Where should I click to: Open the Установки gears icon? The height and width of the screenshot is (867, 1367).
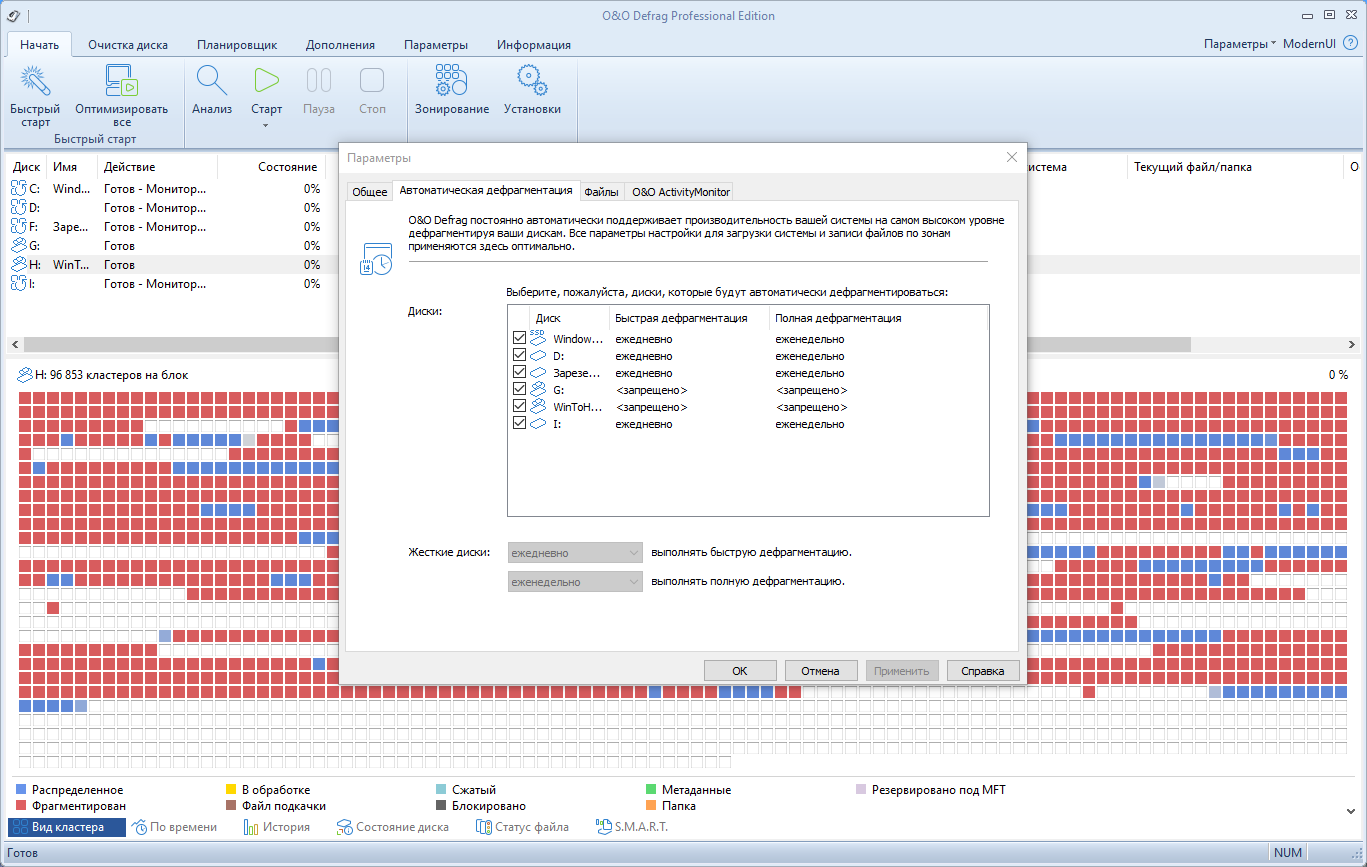(532, 81)
